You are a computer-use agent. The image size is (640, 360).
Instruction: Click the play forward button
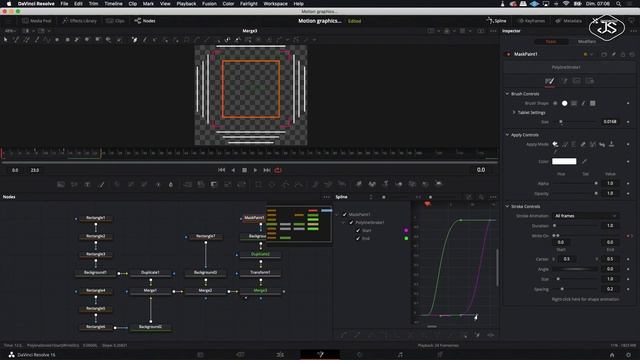pos(256,170)
